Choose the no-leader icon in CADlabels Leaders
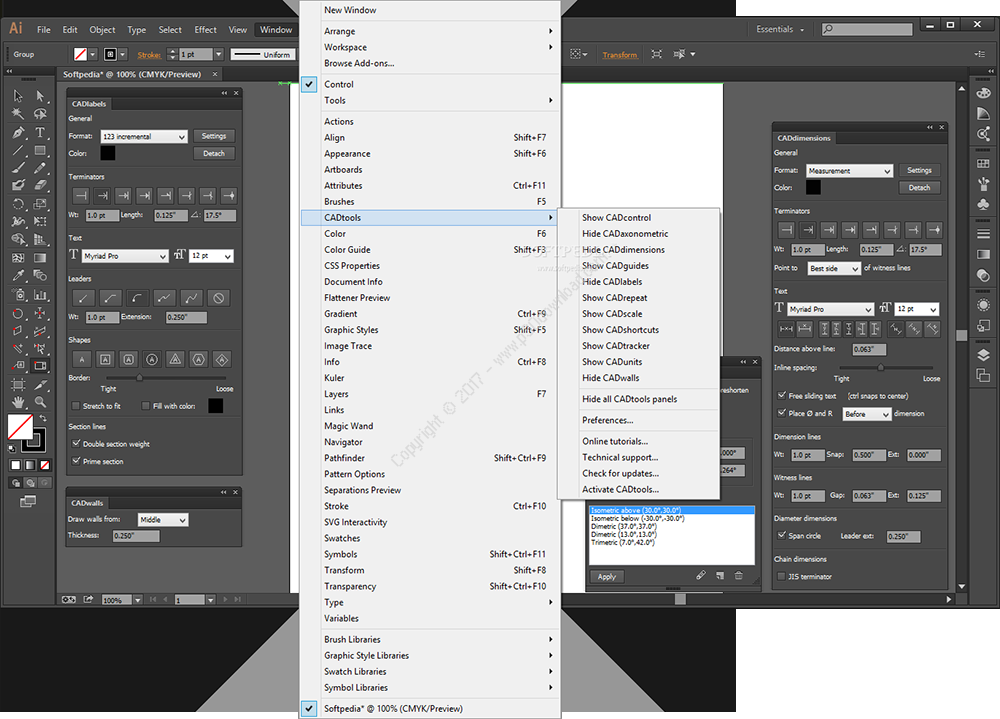Screen dimensions: 1000x719 [x=219, y=298]
